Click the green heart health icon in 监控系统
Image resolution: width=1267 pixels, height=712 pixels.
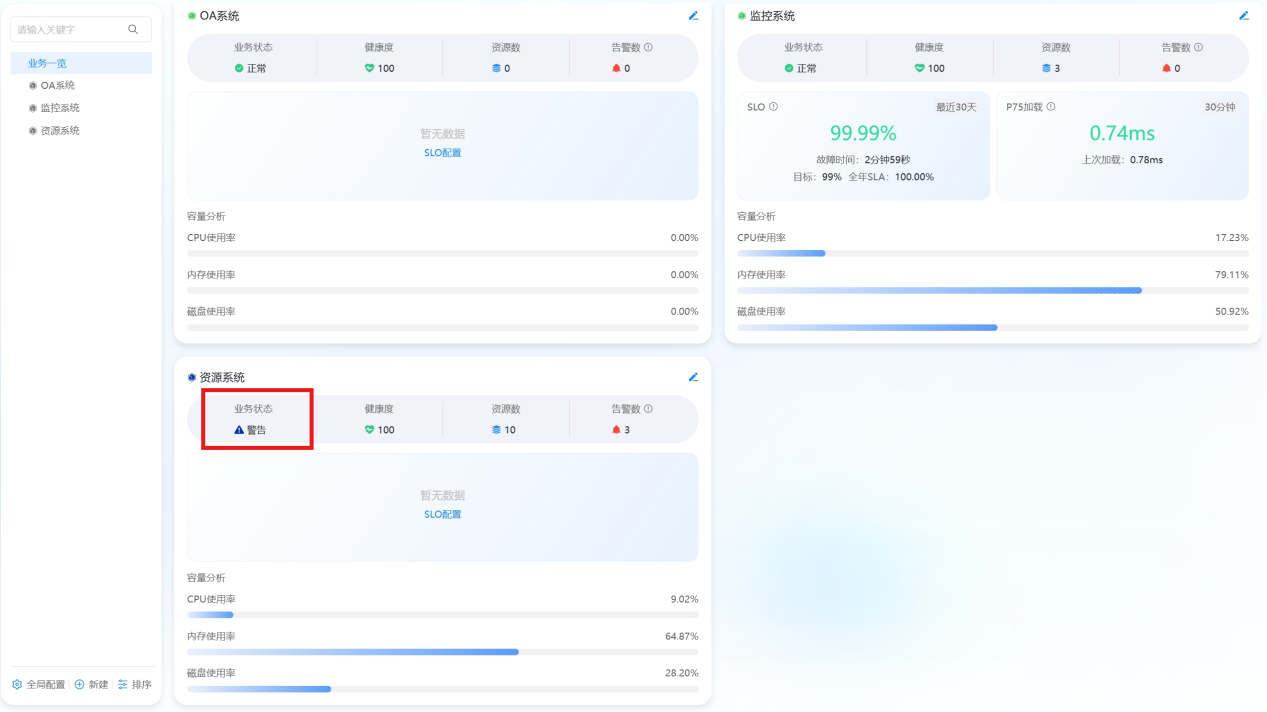[x=919, y=68]
